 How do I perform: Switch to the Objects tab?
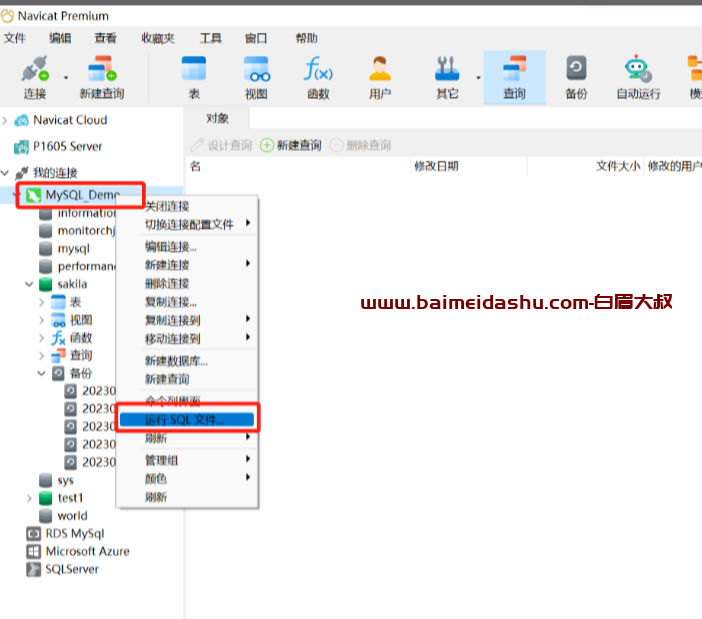(218, 119)
